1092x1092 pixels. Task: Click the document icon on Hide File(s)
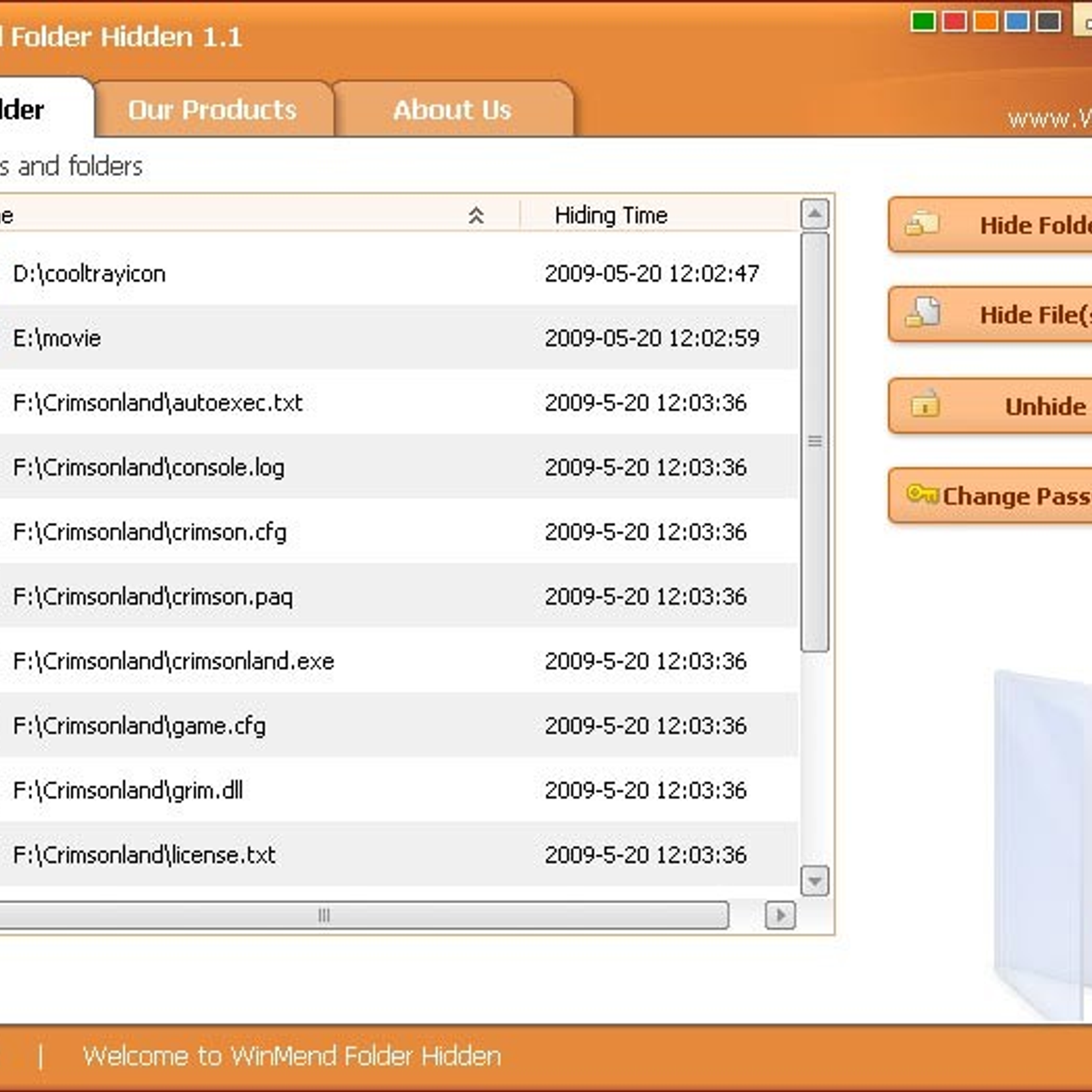[923, 312]
